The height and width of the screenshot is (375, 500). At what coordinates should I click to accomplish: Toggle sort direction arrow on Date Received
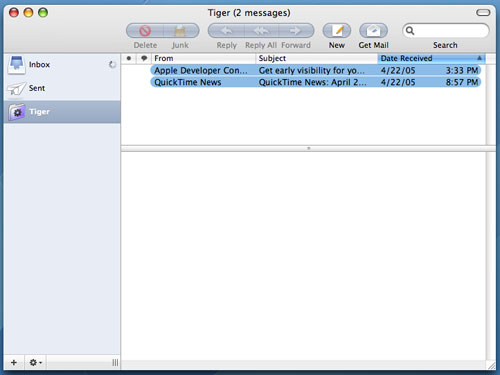coord(479,58)
